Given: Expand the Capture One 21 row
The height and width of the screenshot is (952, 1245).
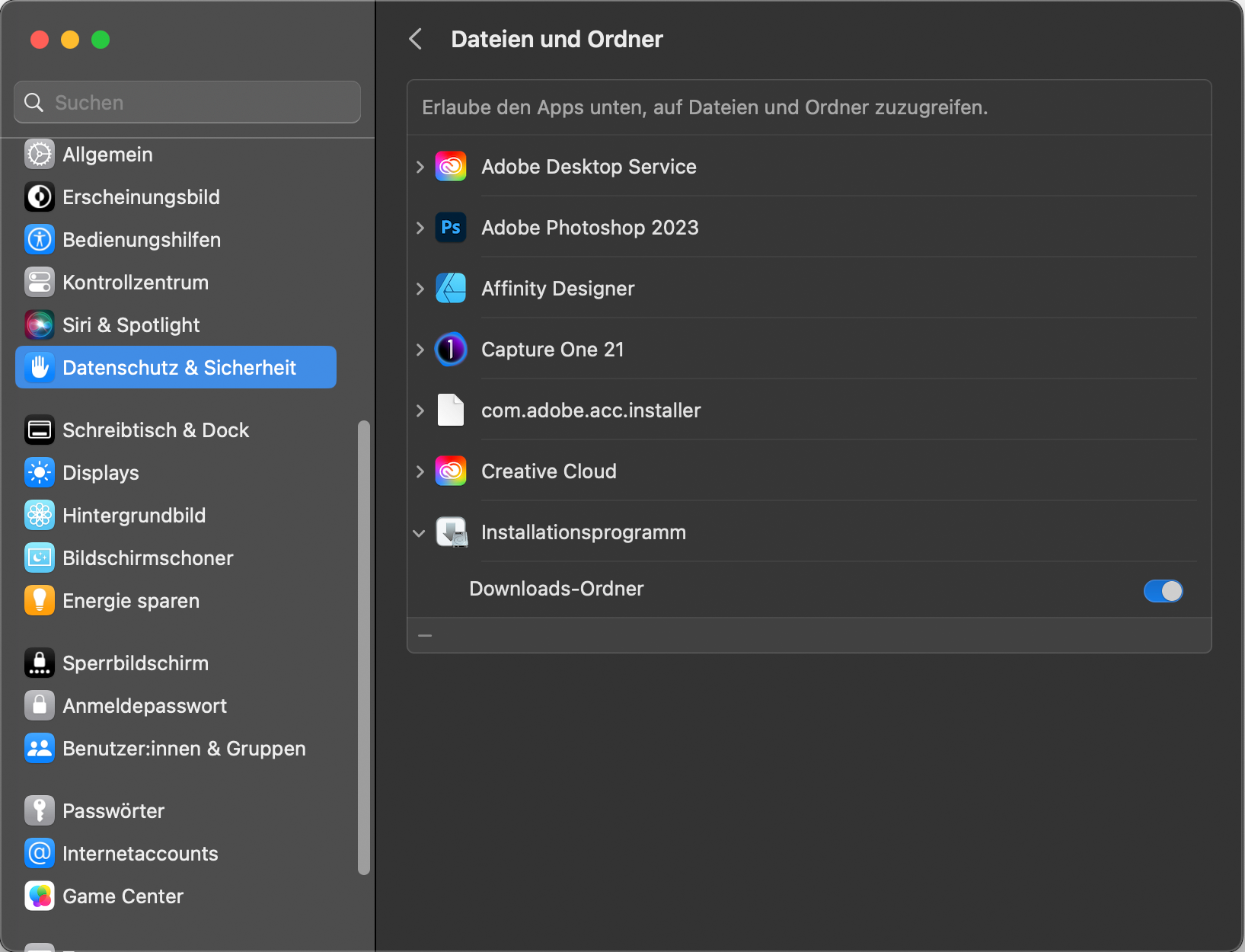Looking at the screenshot, I should pos(420,350).
